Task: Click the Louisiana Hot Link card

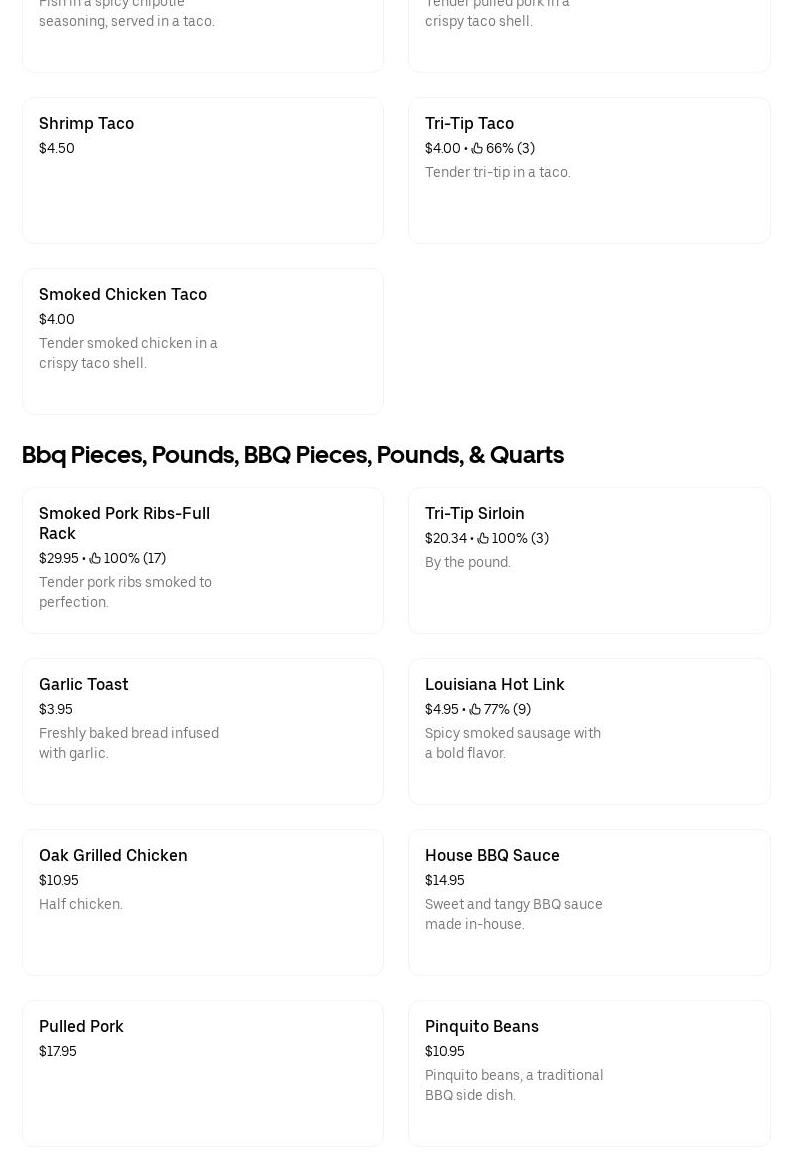Action: tap(589, 731)
